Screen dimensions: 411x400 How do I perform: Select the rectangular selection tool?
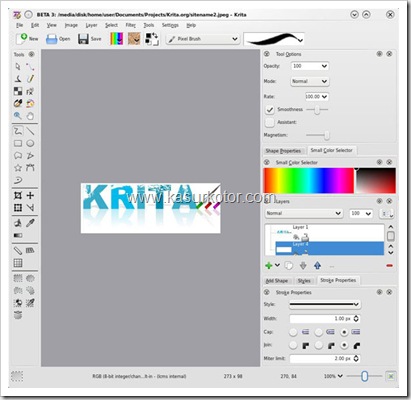point(18,278)
